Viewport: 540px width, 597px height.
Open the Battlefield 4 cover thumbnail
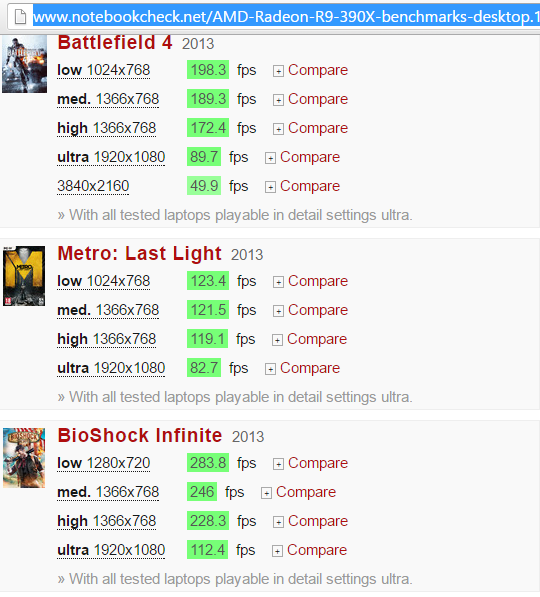coord(24,64)
